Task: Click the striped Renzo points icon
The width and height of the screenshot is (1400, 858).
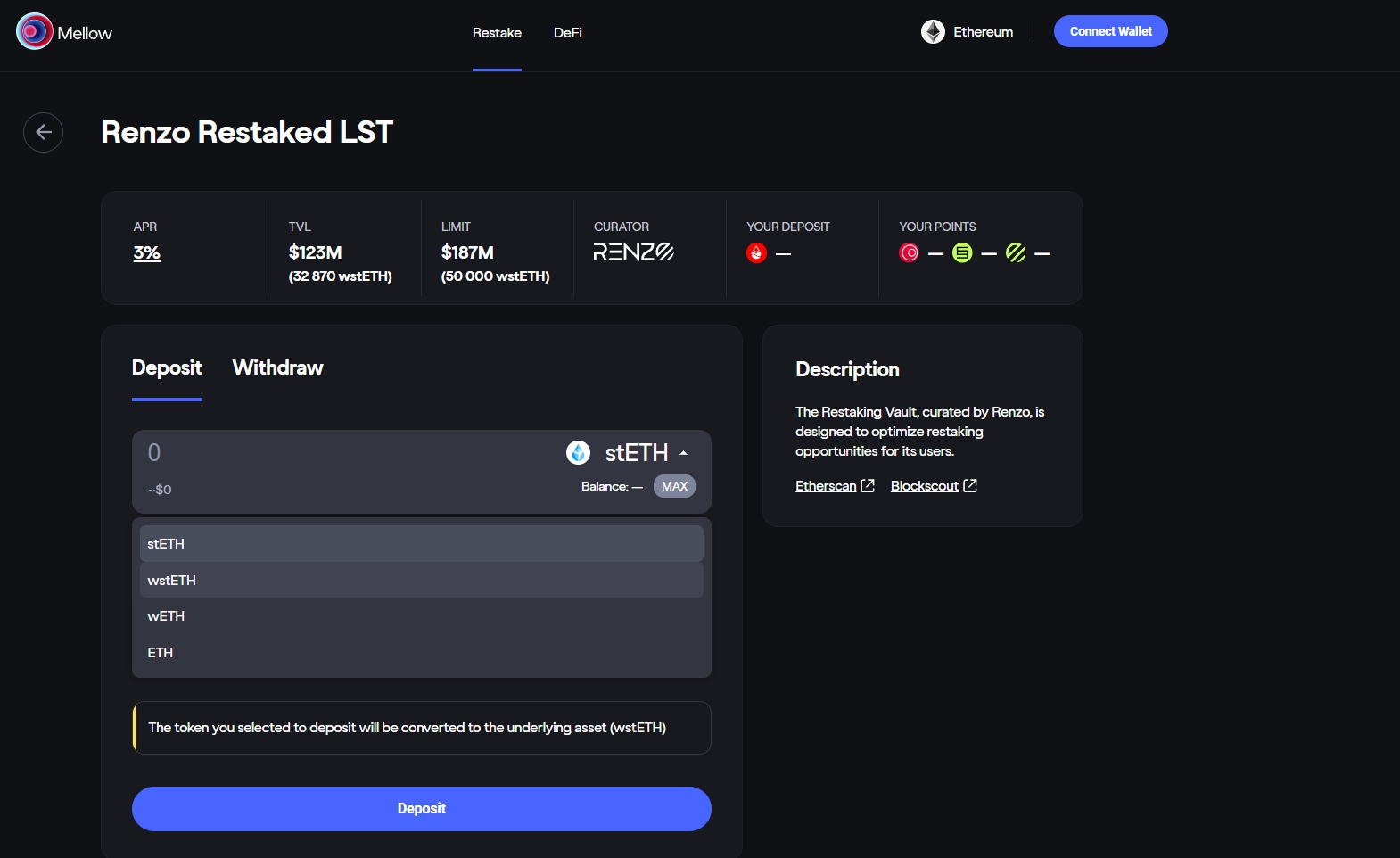Action: coord(1016,253)
